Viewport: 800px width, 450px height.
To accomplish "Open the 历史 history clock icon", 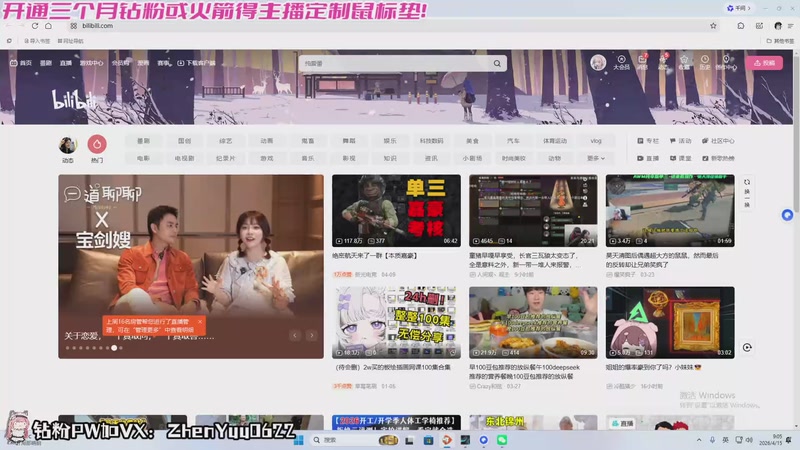I will click(x=705, y=63).
